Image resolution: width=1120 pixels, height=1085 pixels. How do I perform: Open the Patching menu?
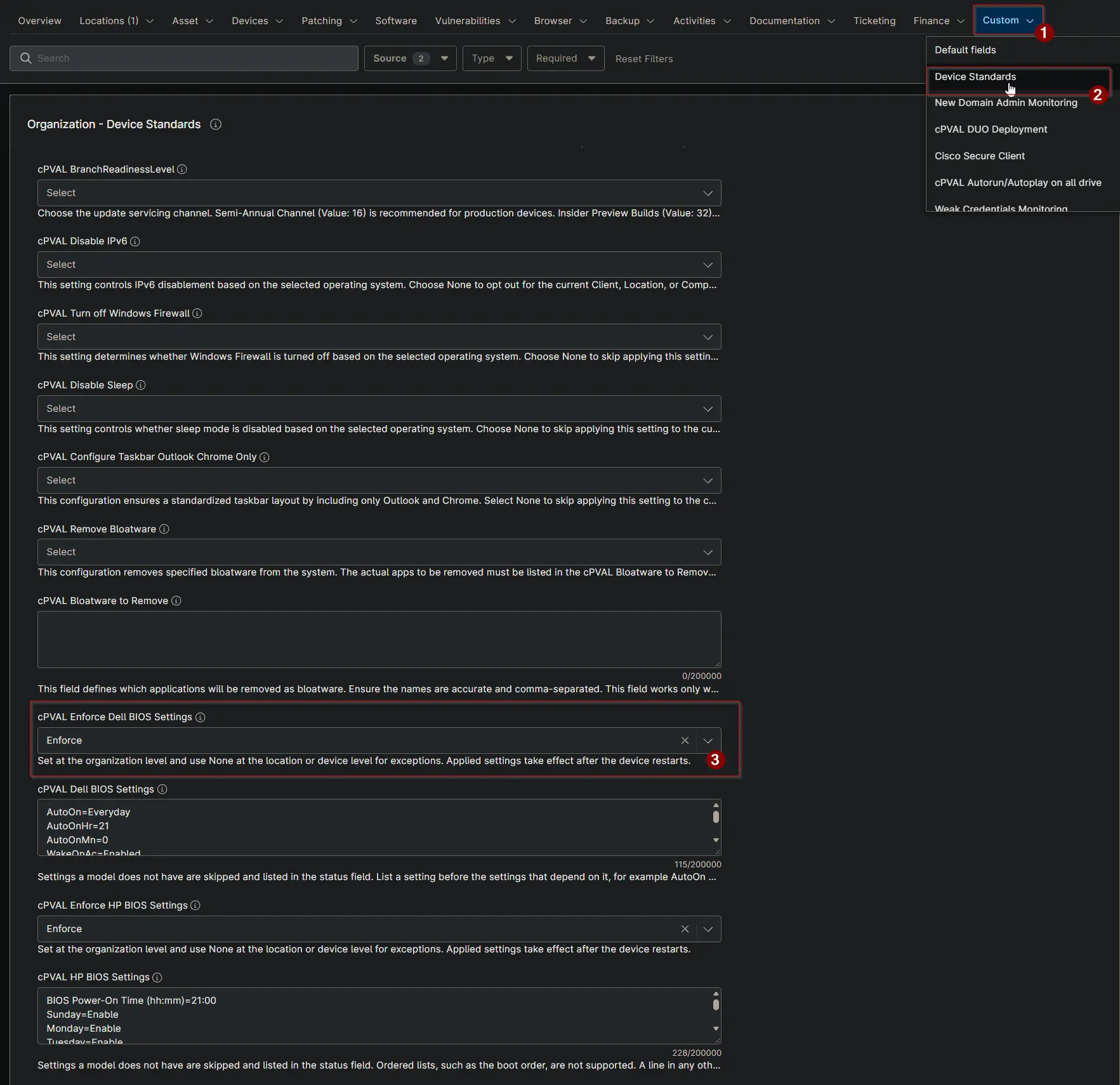[x=329, y=21]
